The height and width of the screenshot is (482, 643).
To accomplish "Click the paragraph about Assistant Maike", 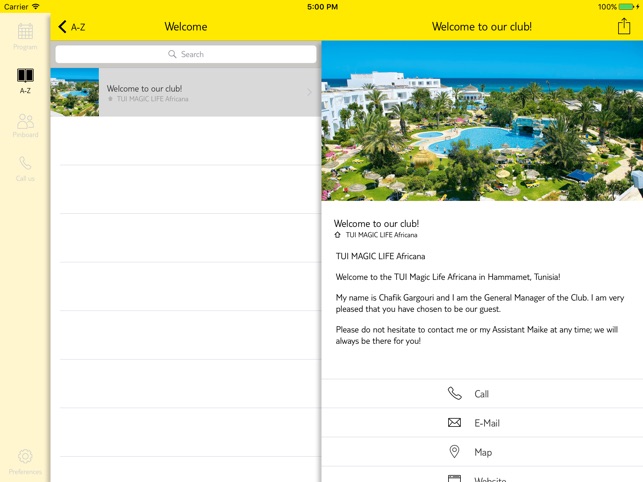I will click(x=477, y=335).
